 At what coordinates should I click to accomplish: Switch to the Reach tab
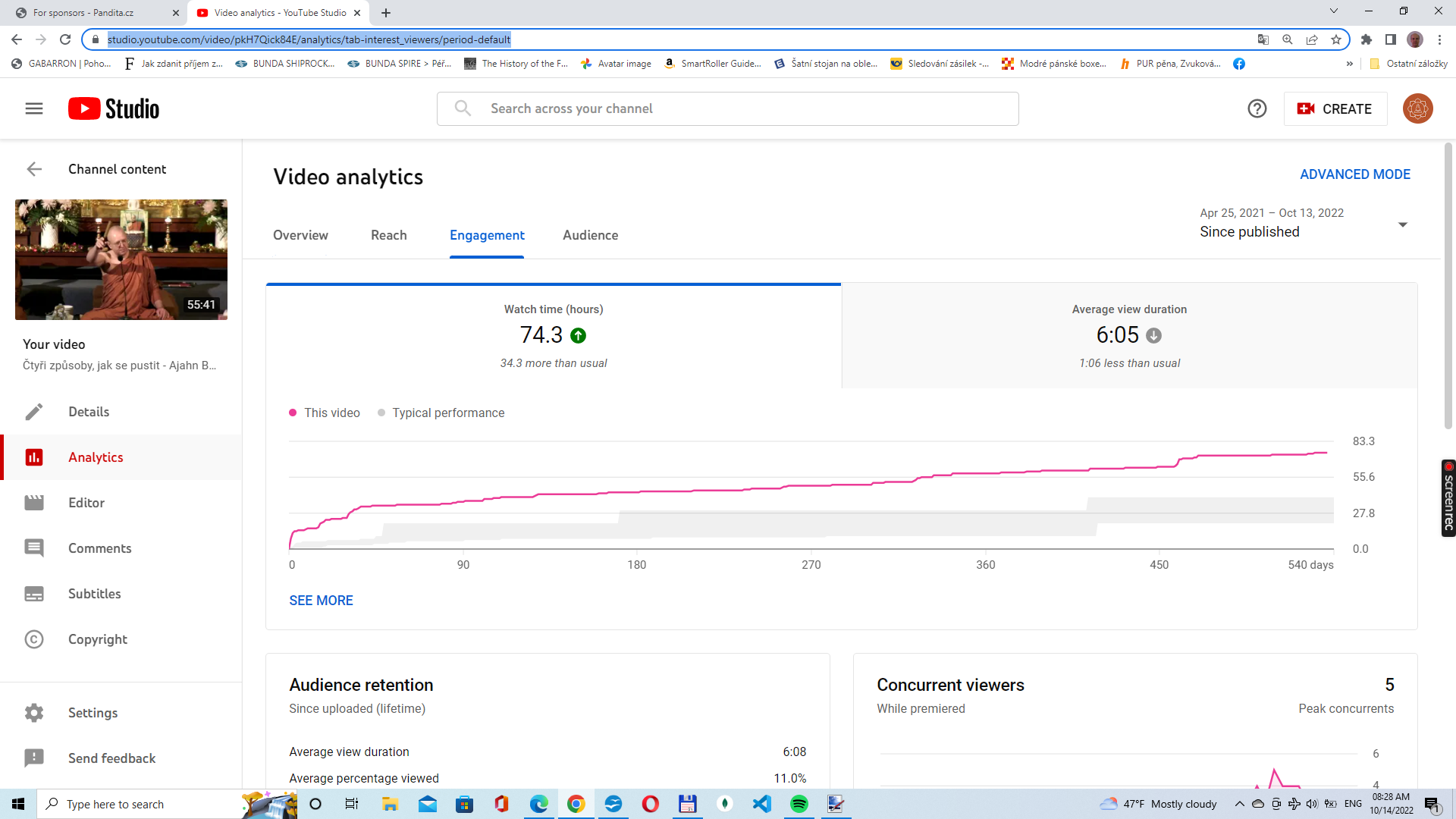click(388, 235)
